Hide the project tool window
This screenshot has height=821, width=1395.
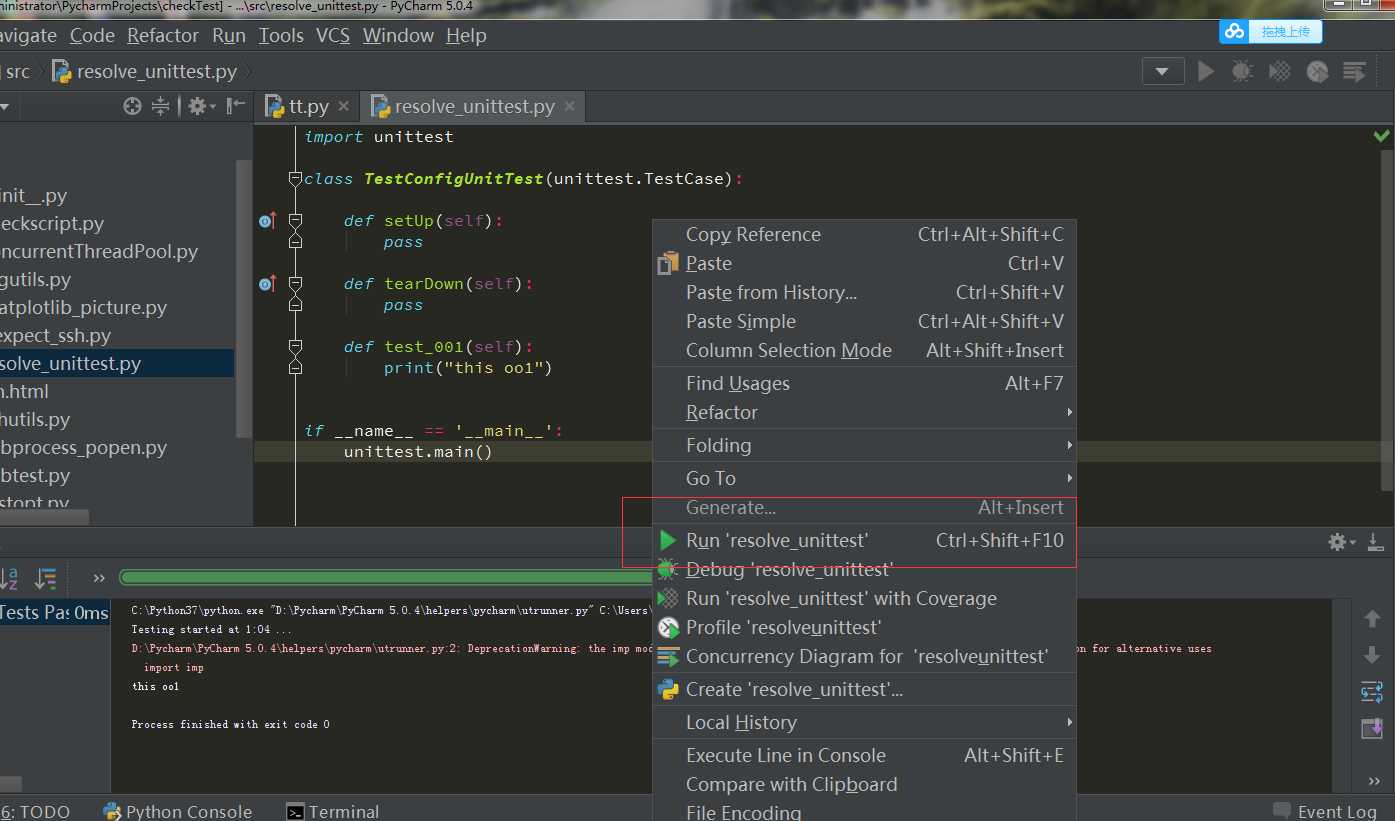click(236, 106)
